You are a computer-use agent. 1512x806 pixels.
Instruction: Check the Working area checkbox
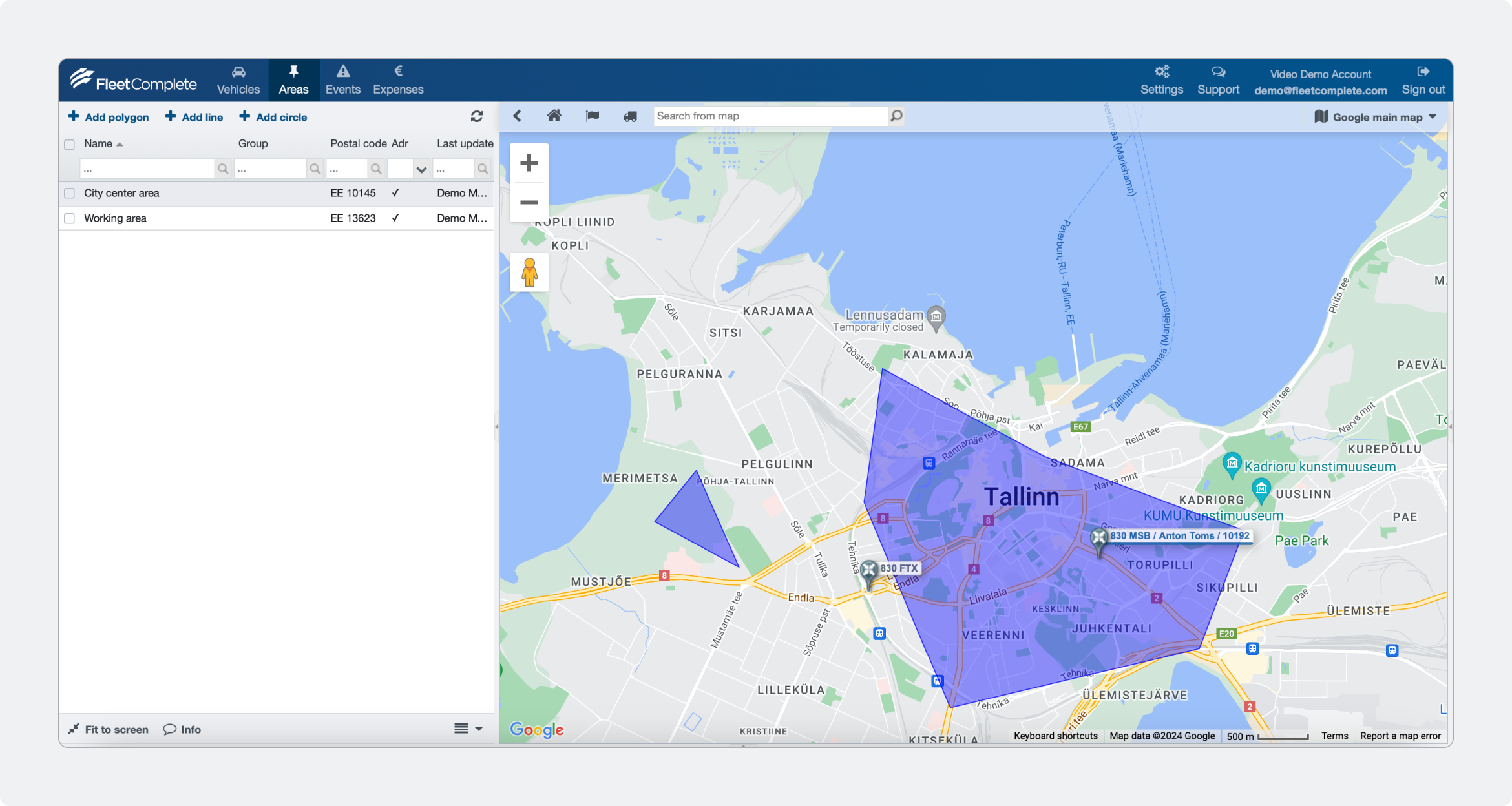70,218
